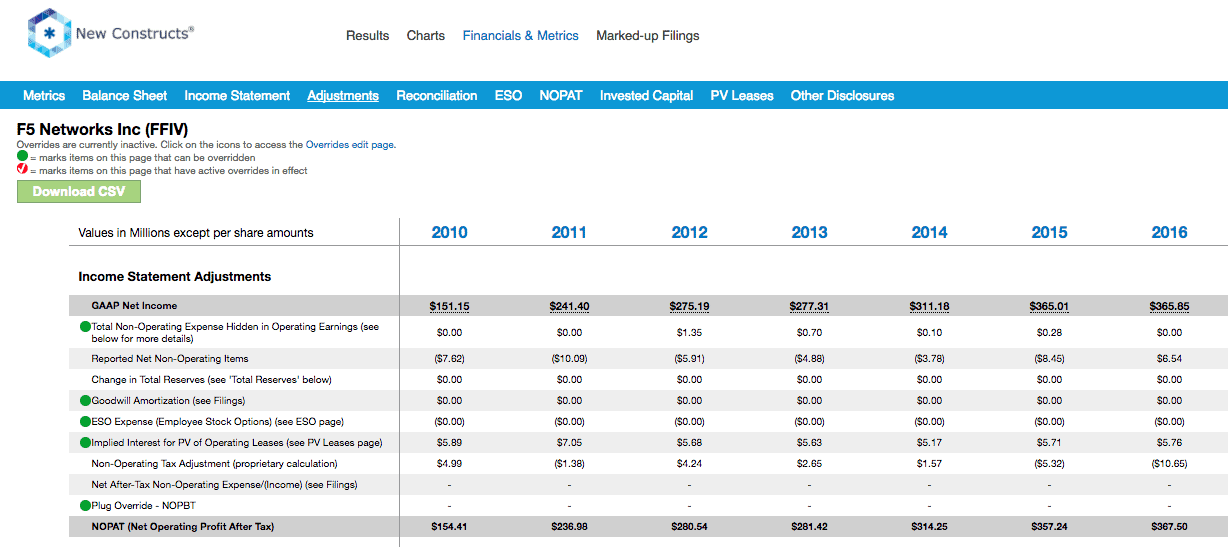Click GAAP Net Income value $365.01
The width and height of the screenshot is (1228, 547).
pyautogui.click(x=1050, y=306)
